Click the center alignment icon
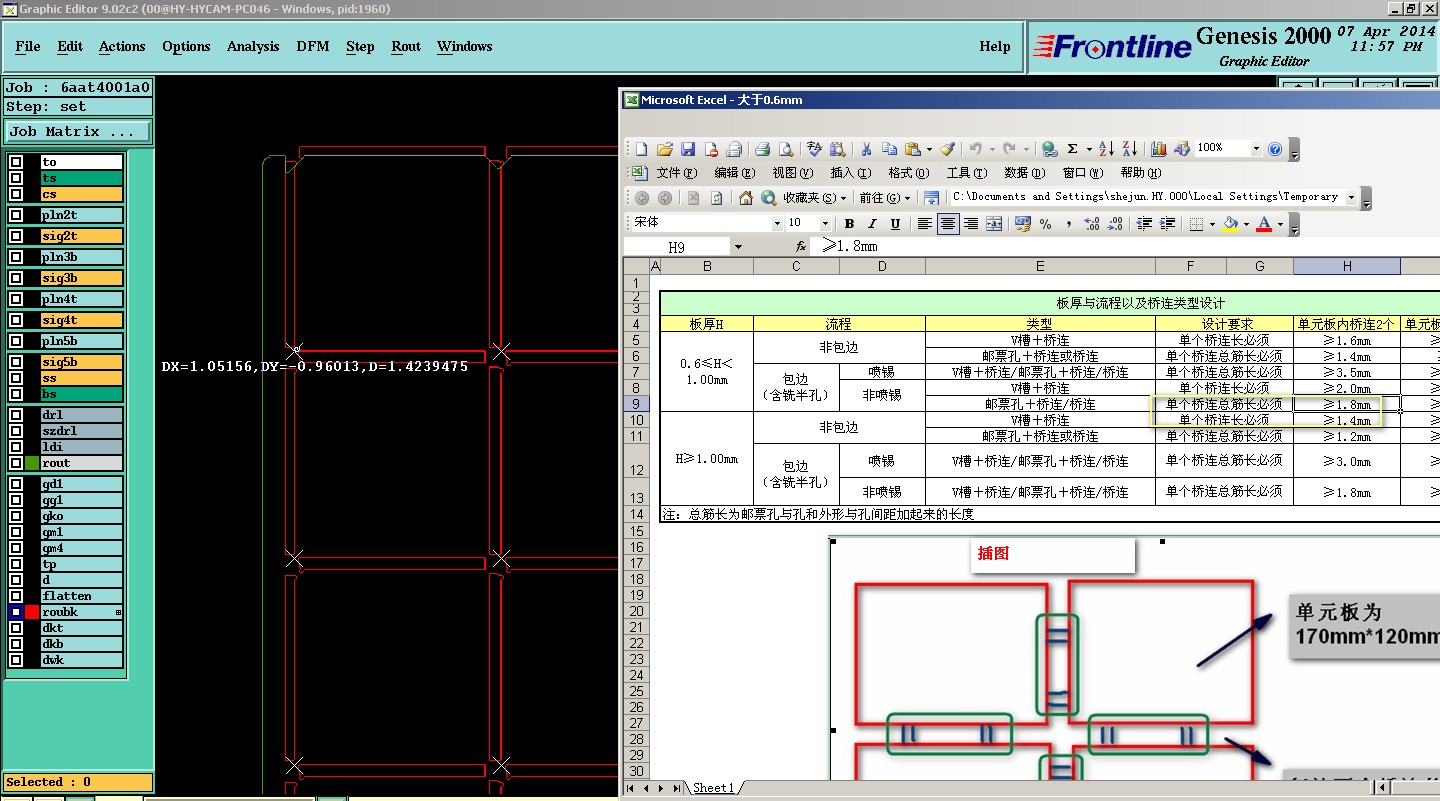 click(x=948, y=224)
